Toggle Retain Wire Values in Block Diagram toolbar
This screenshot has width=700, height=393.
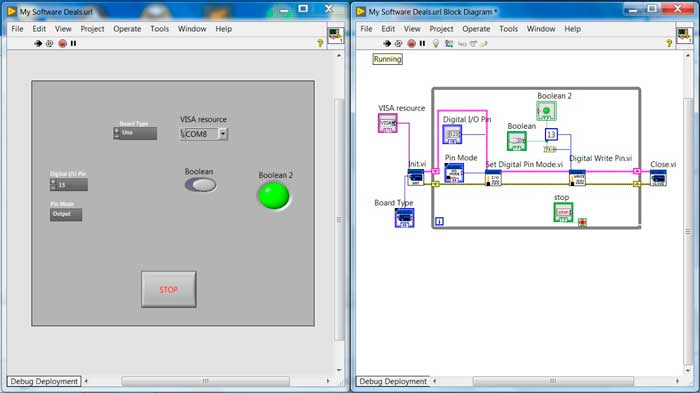coord(449,43)
